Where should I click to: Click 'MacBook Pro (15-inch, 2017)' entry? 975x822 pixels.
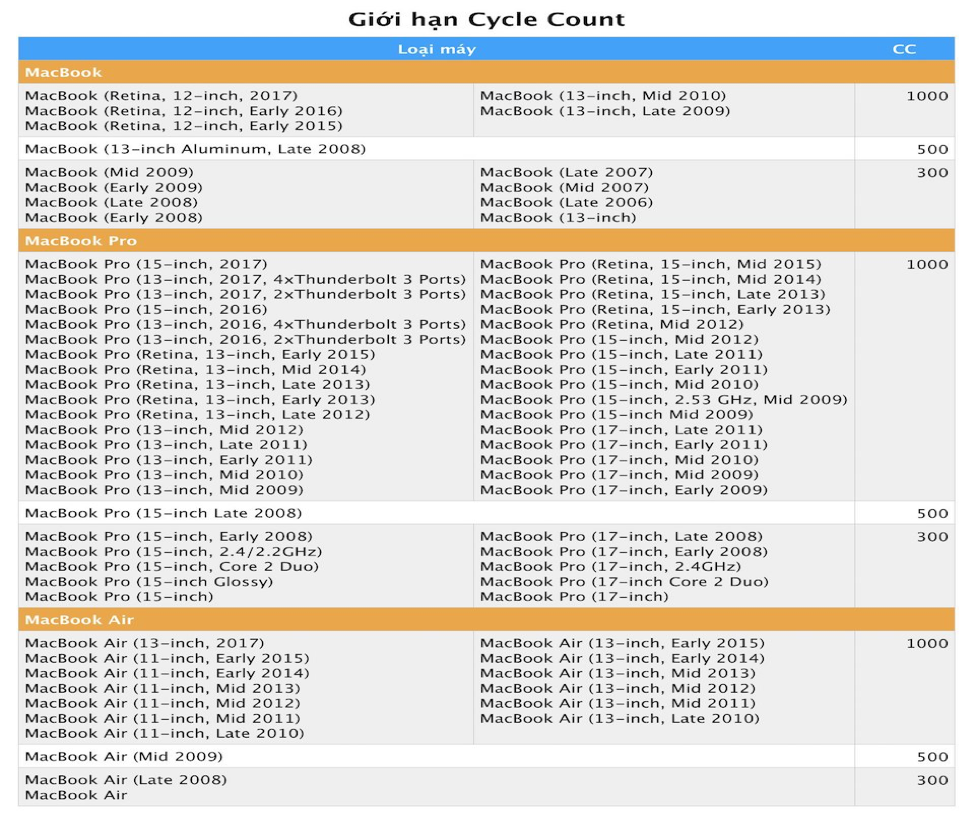pos(146,264)
